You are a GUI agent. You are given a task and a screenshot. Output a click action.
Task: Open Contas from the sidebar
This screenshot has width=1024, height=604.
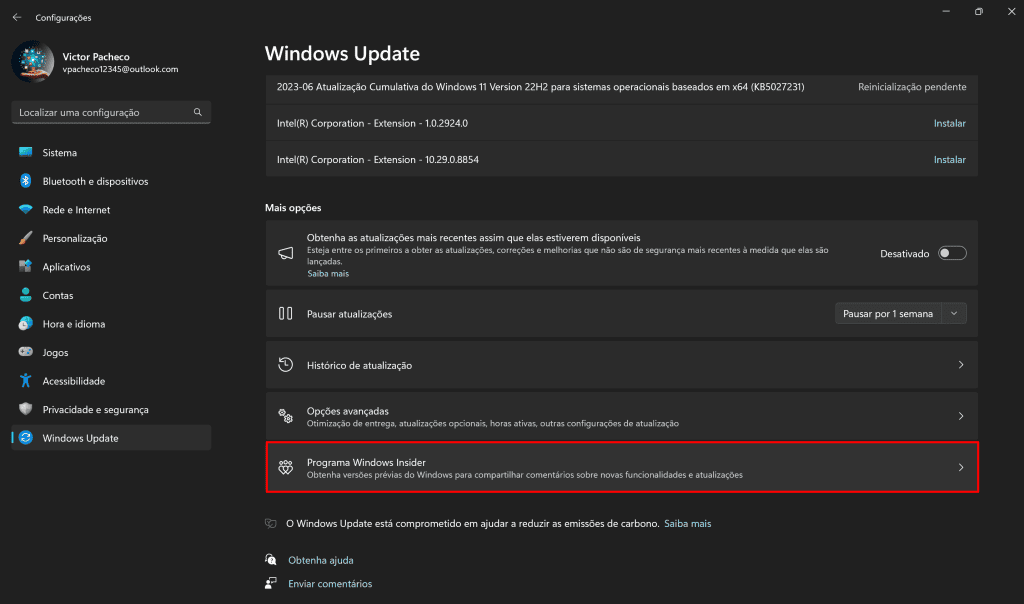pos(60,295)
